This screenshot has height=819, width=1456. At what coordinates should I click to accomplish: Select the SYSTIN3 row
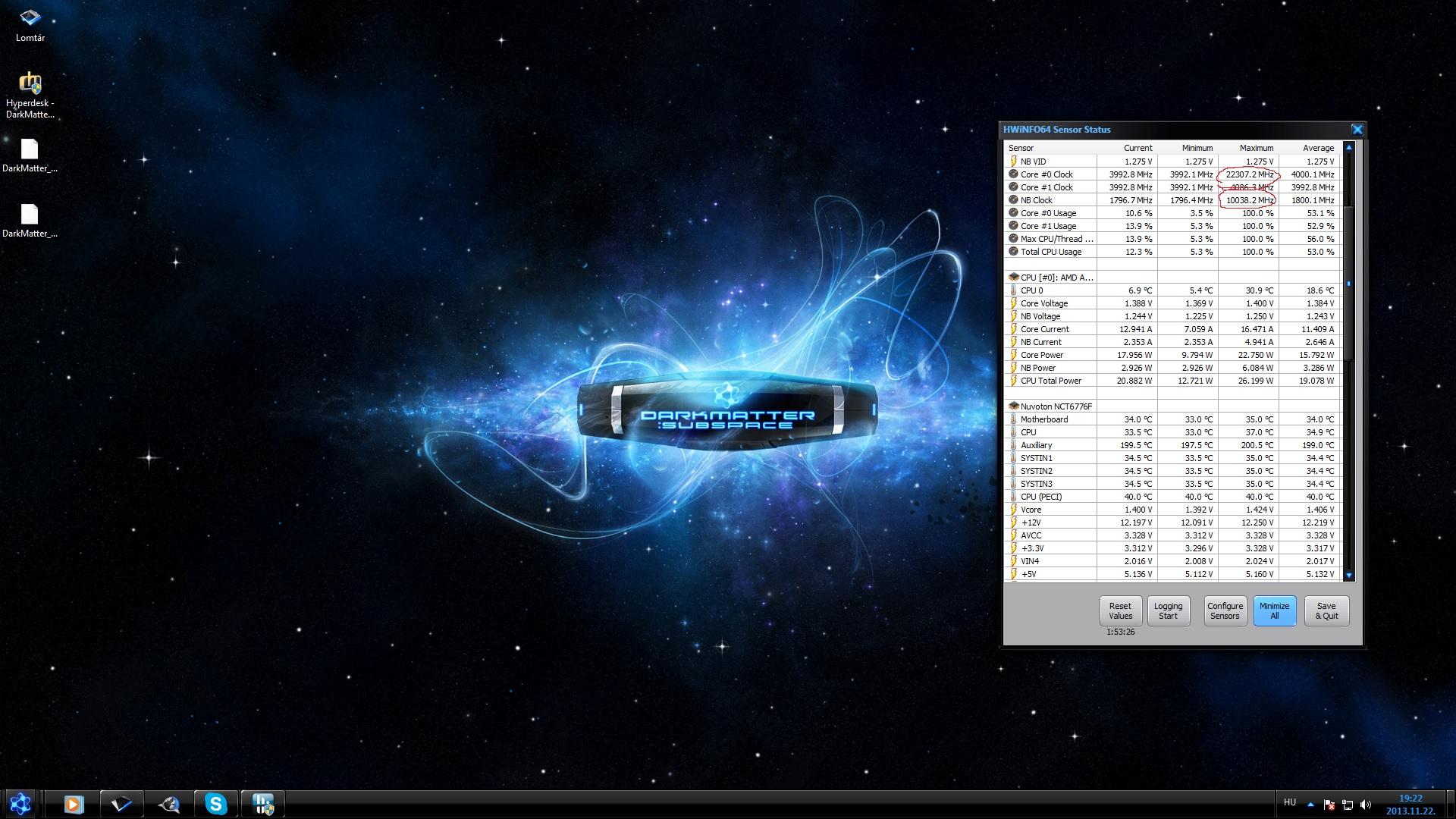1173,484
